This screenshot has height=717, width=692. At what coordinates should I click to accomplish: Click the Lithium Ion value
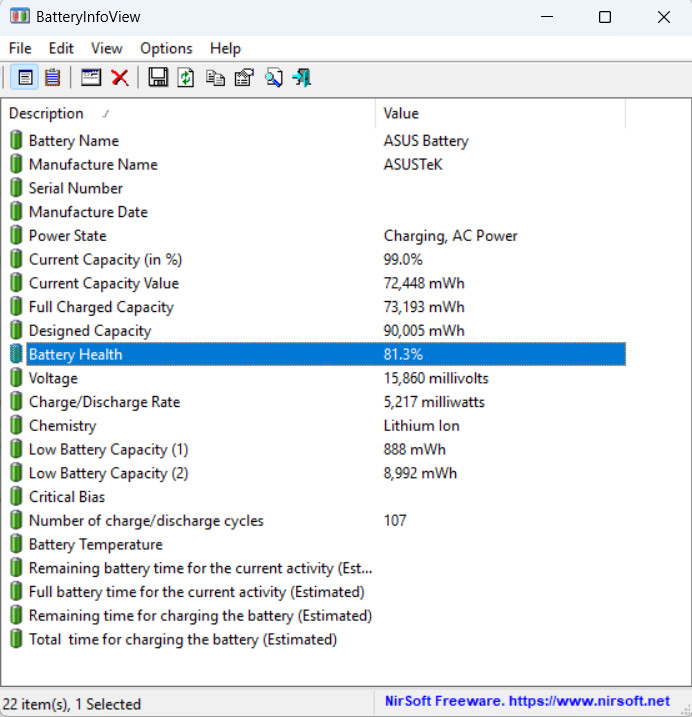click(421, 426)
